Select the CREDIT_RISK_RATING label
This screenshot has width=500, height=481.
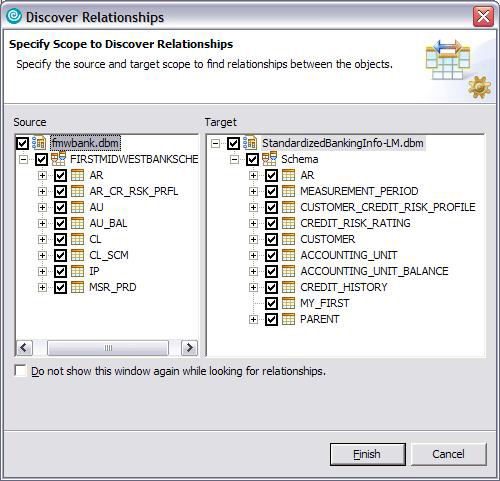355,223
